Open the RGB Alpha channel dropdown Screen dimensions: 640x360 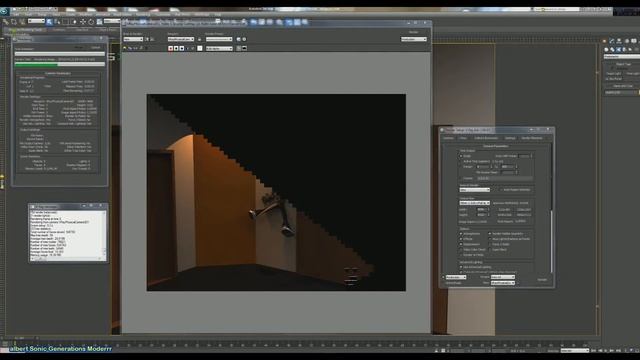pyautogui.click(x=219, y=48)
